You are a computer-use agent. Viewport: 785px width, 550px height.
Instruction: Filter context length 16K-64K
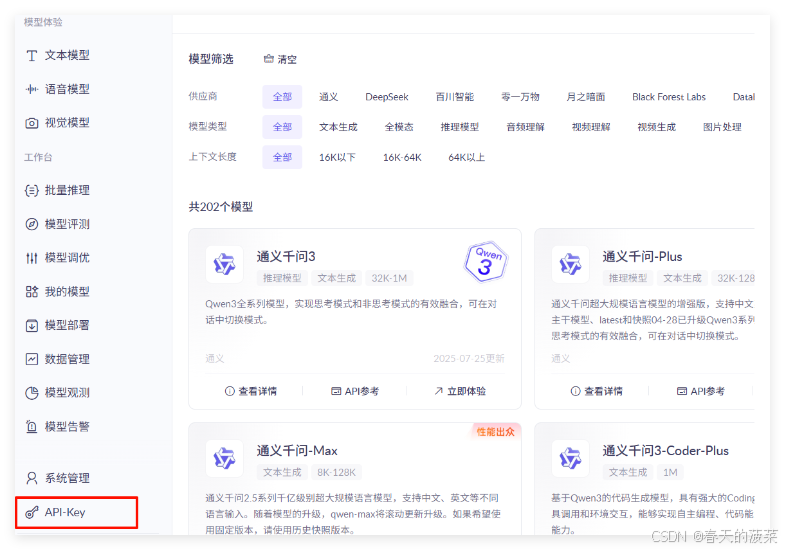[x=402, y=158]
